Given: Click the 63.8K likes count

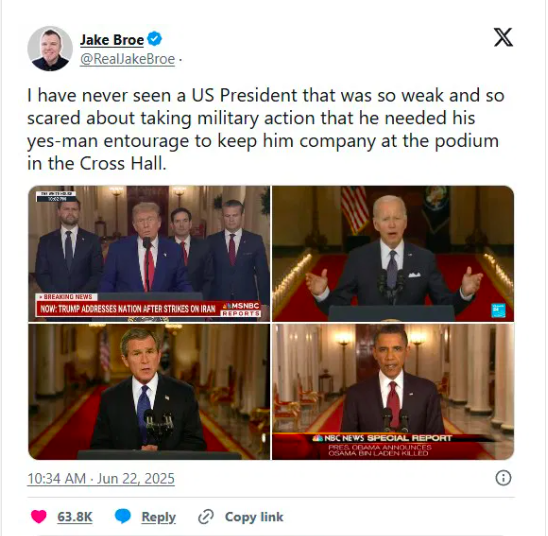Looking at the screenshot, I should pos(75,517).
